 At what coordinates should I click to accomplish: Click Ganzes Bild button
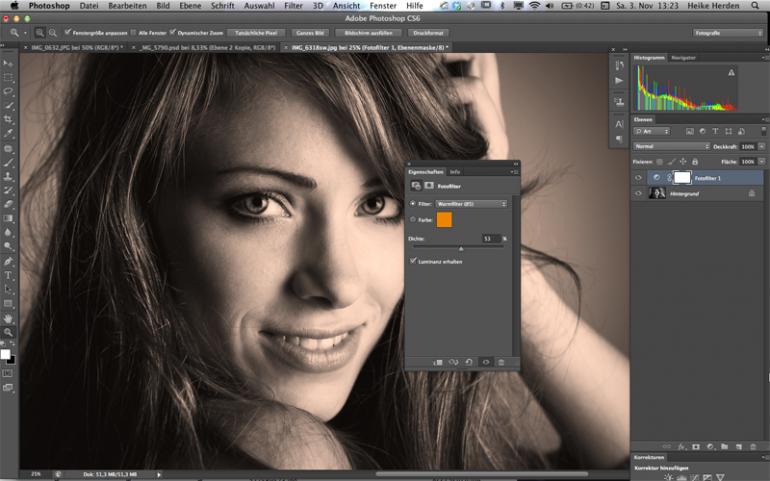310,33
